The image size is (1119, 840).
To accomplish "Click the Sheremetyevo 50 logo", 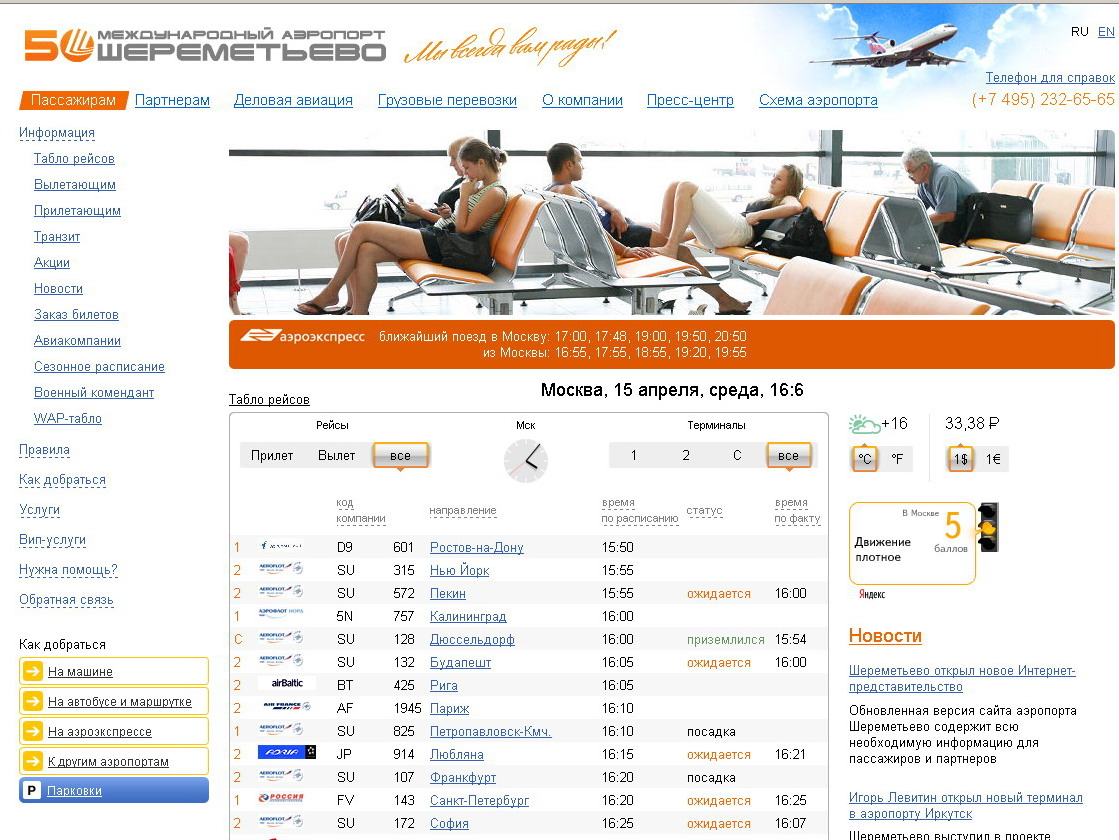I will 204,44.
